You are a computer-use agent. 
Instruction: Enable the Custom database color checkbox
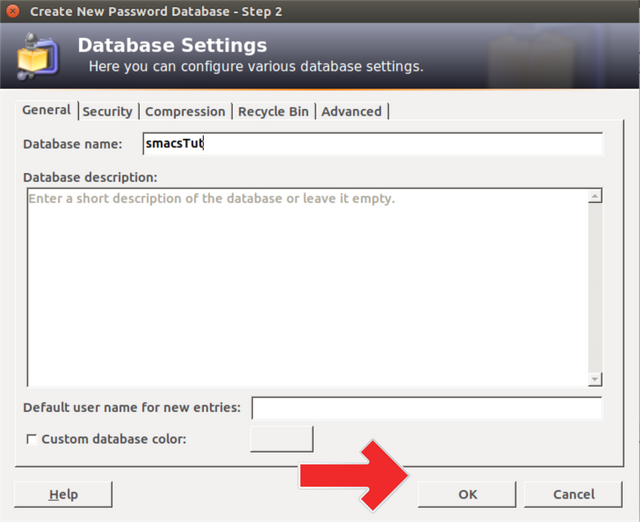click(x=31, y=439)
